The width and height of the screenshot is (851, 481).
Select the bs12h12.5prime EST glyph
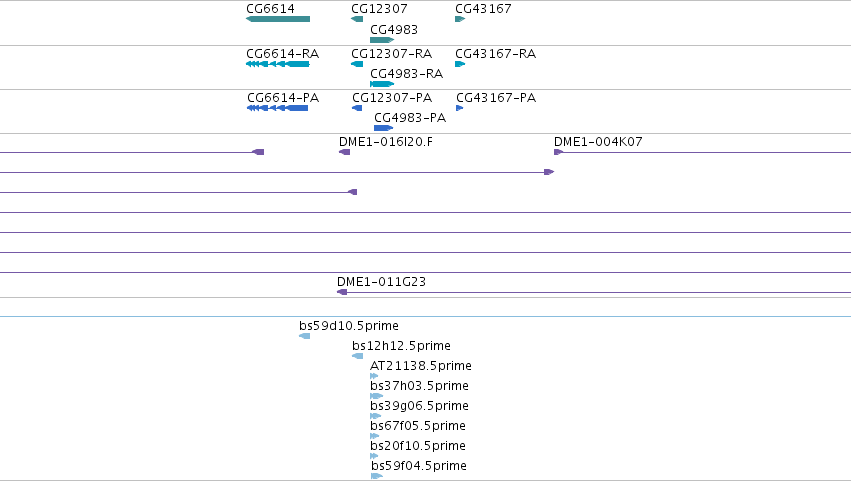point(358,356)
